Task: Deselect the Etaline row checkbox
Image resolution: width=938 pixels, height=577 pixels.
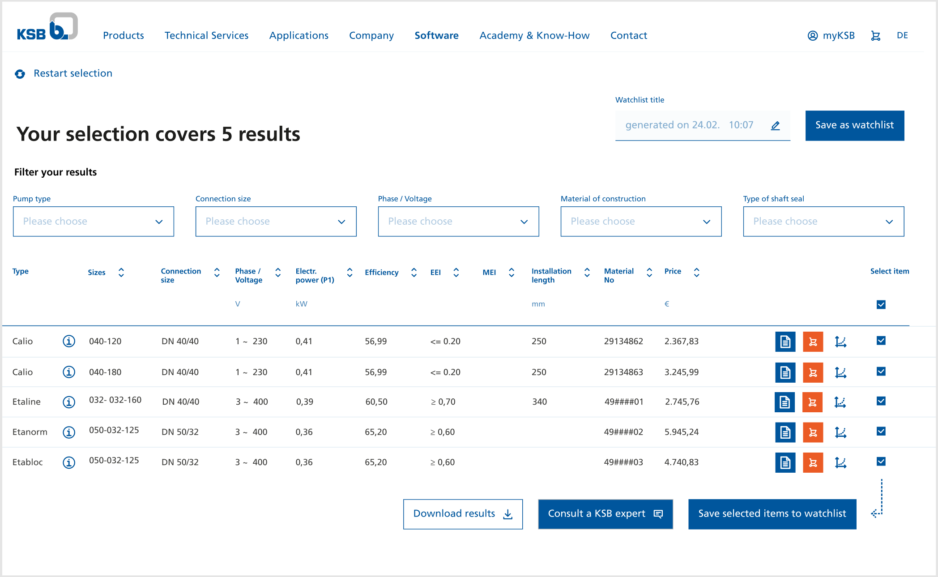Action: pyautogui.click(x=881, y=401)
